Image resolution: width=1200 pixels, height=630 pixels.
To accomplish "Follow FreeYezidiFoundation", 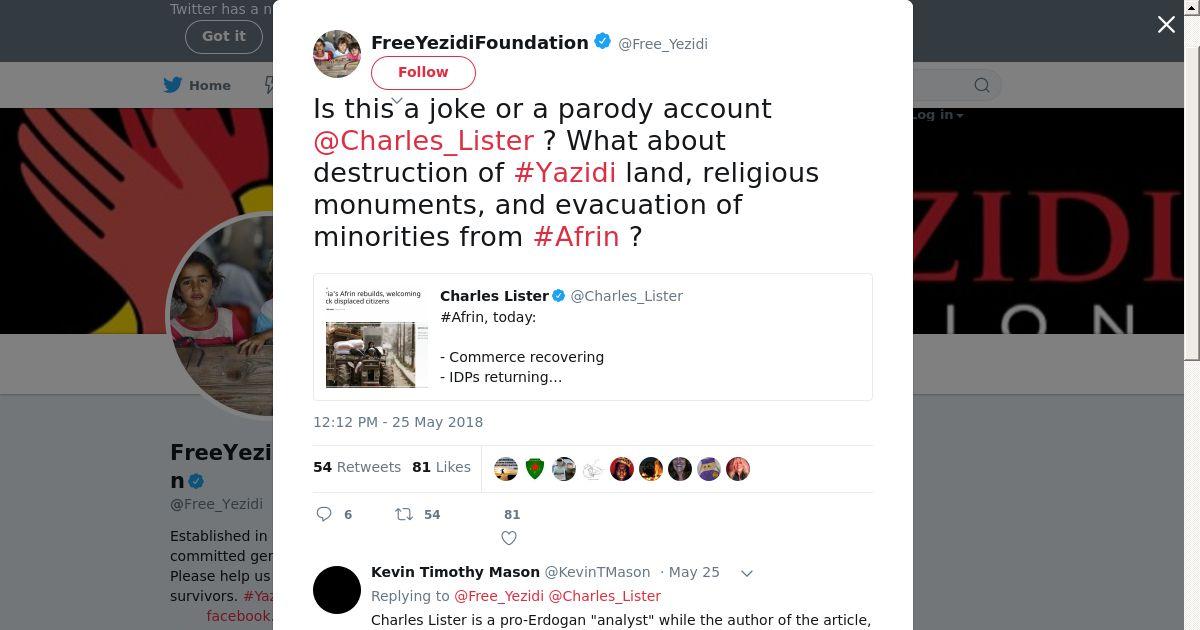I will [423, 72].
